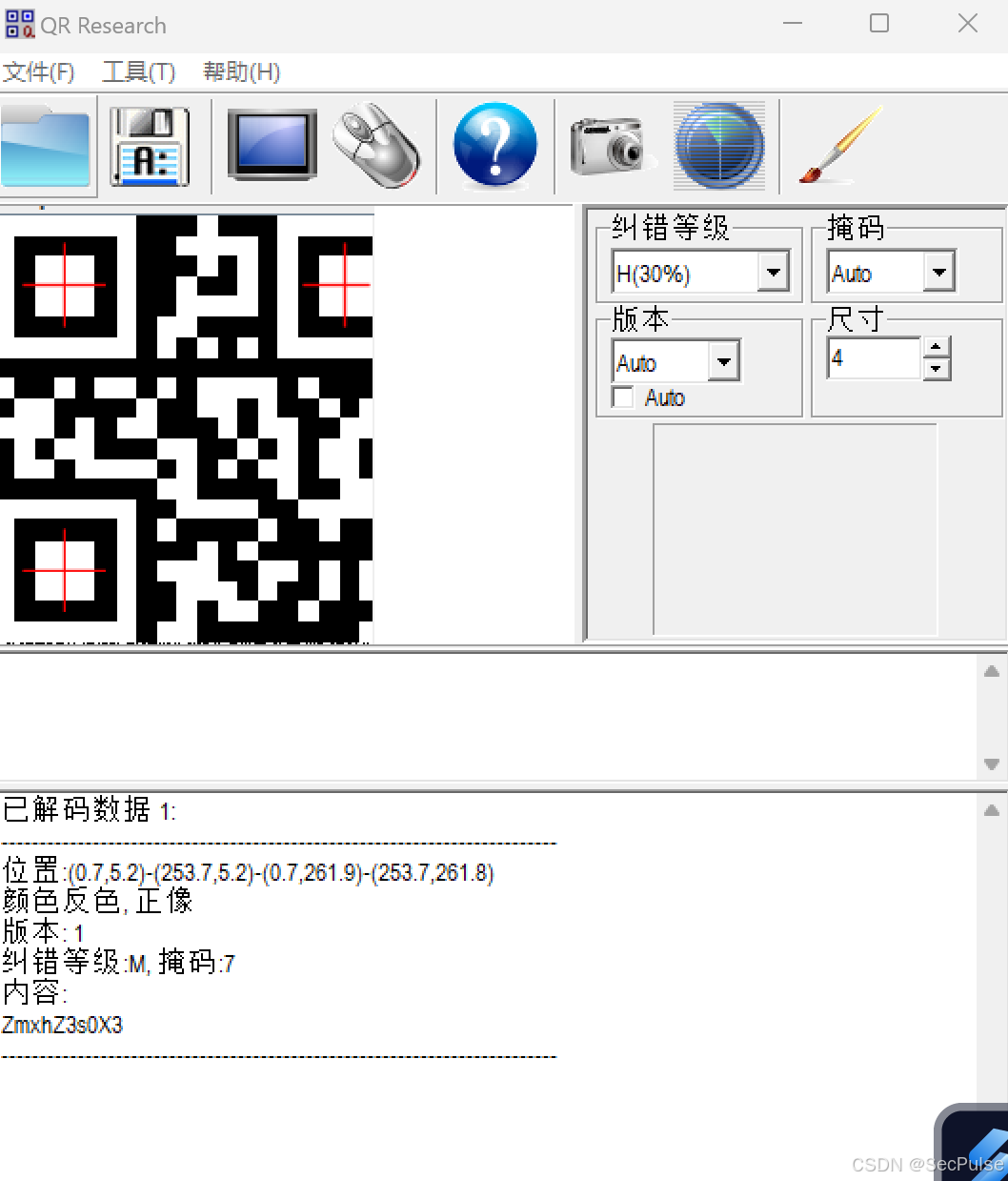Increase 尺寸 value with the up arrow
The height and width of the screenshot is (1181, 1008).
point(937,348)
